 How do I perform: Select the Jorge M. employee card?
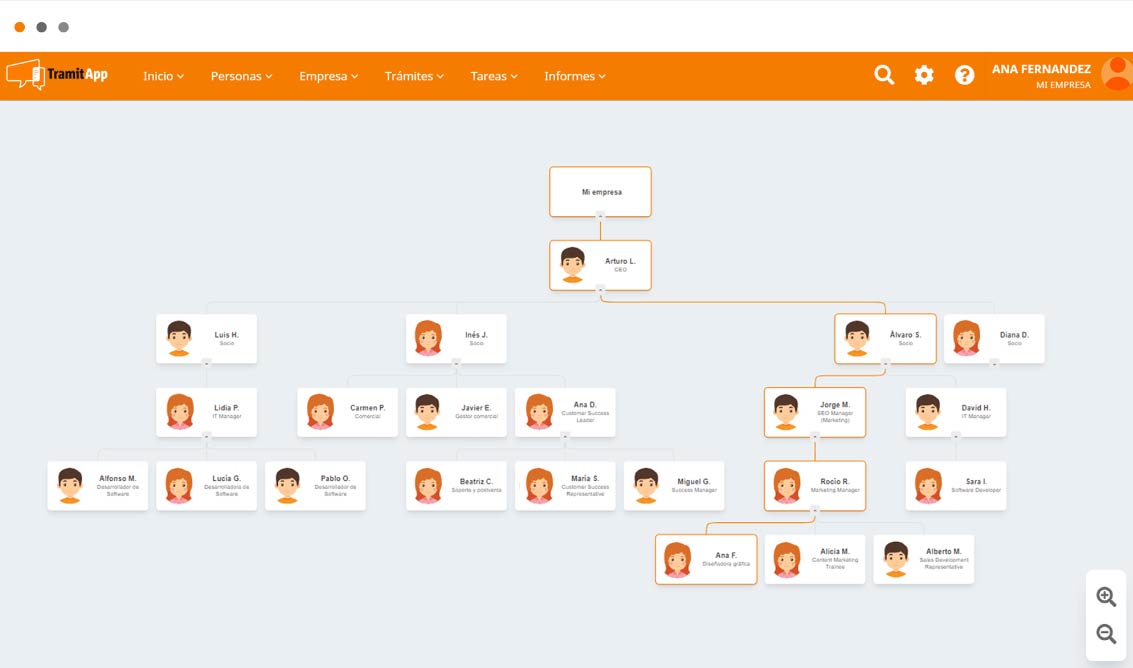pyautogui.click(x=815, y=412)
